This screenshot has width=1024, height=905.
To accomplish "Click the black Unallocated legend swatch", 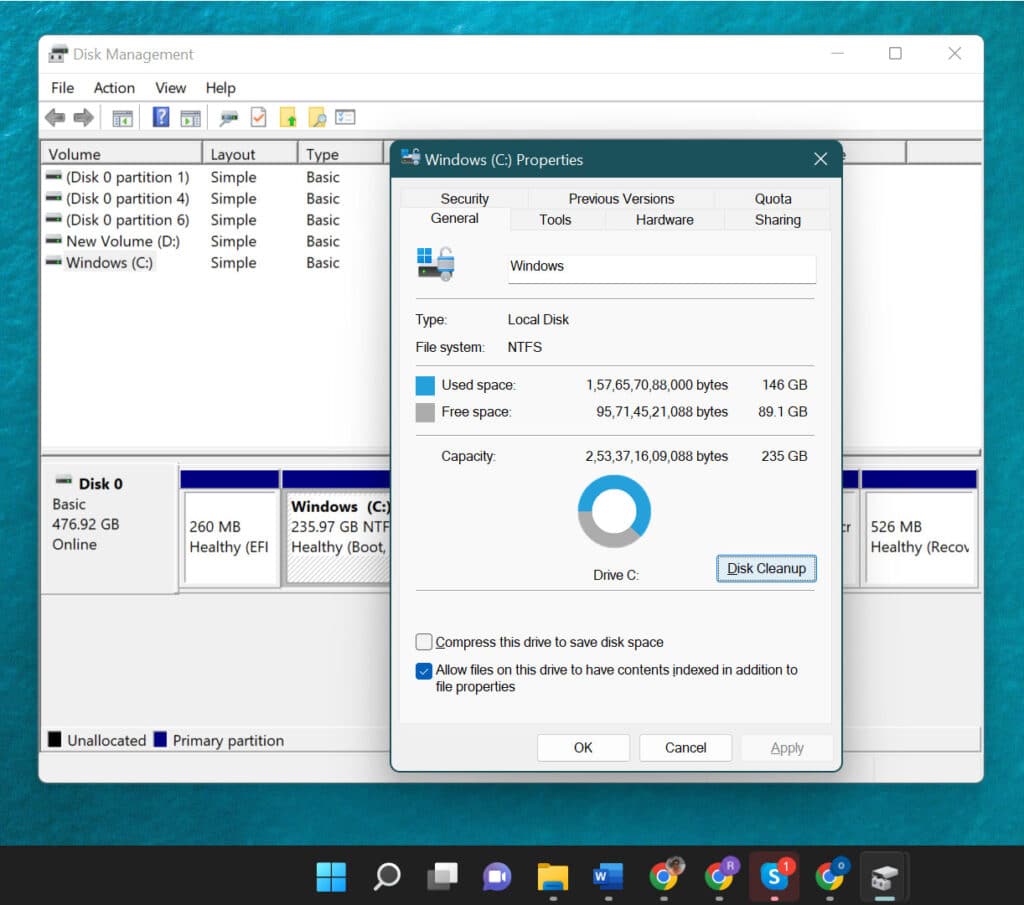I will click(x=55, y=740).
